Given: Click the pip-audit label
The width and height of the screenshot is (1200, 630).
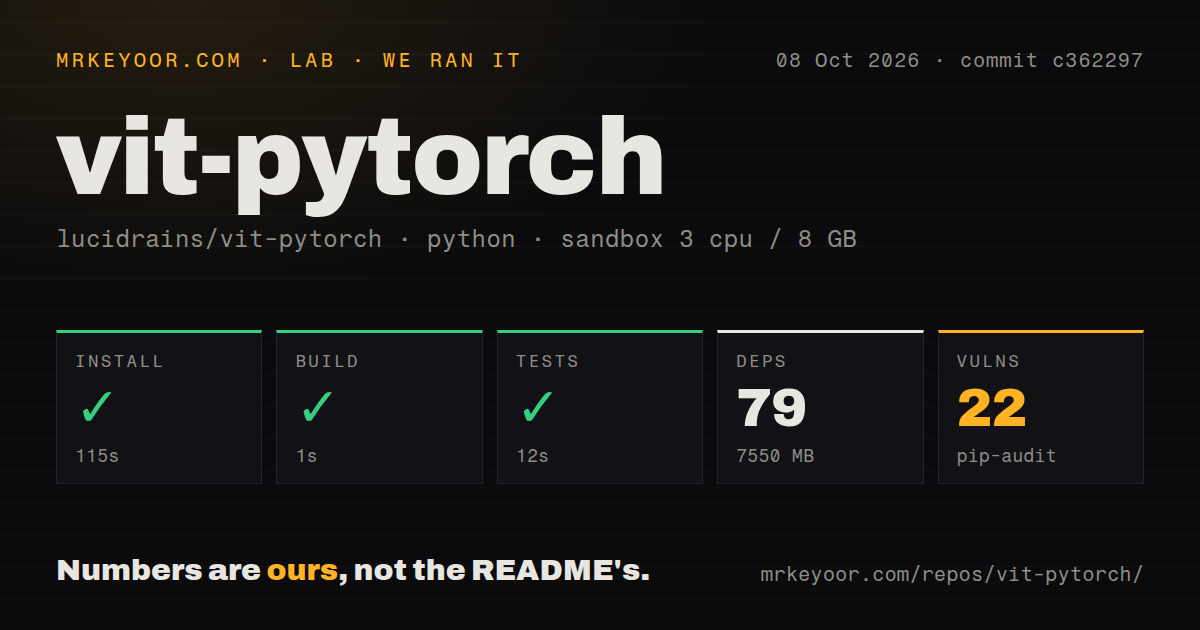Looking at the screenshot, I should point(1007,457).
